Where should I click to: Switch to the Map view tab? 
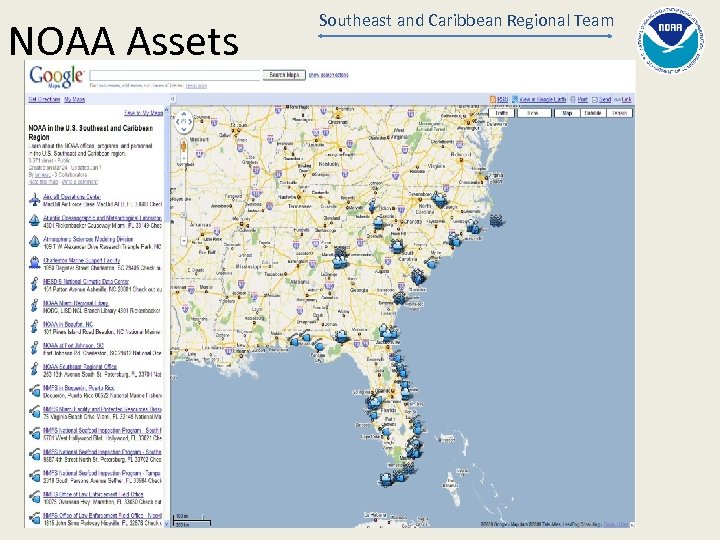[x=567, y=113]
